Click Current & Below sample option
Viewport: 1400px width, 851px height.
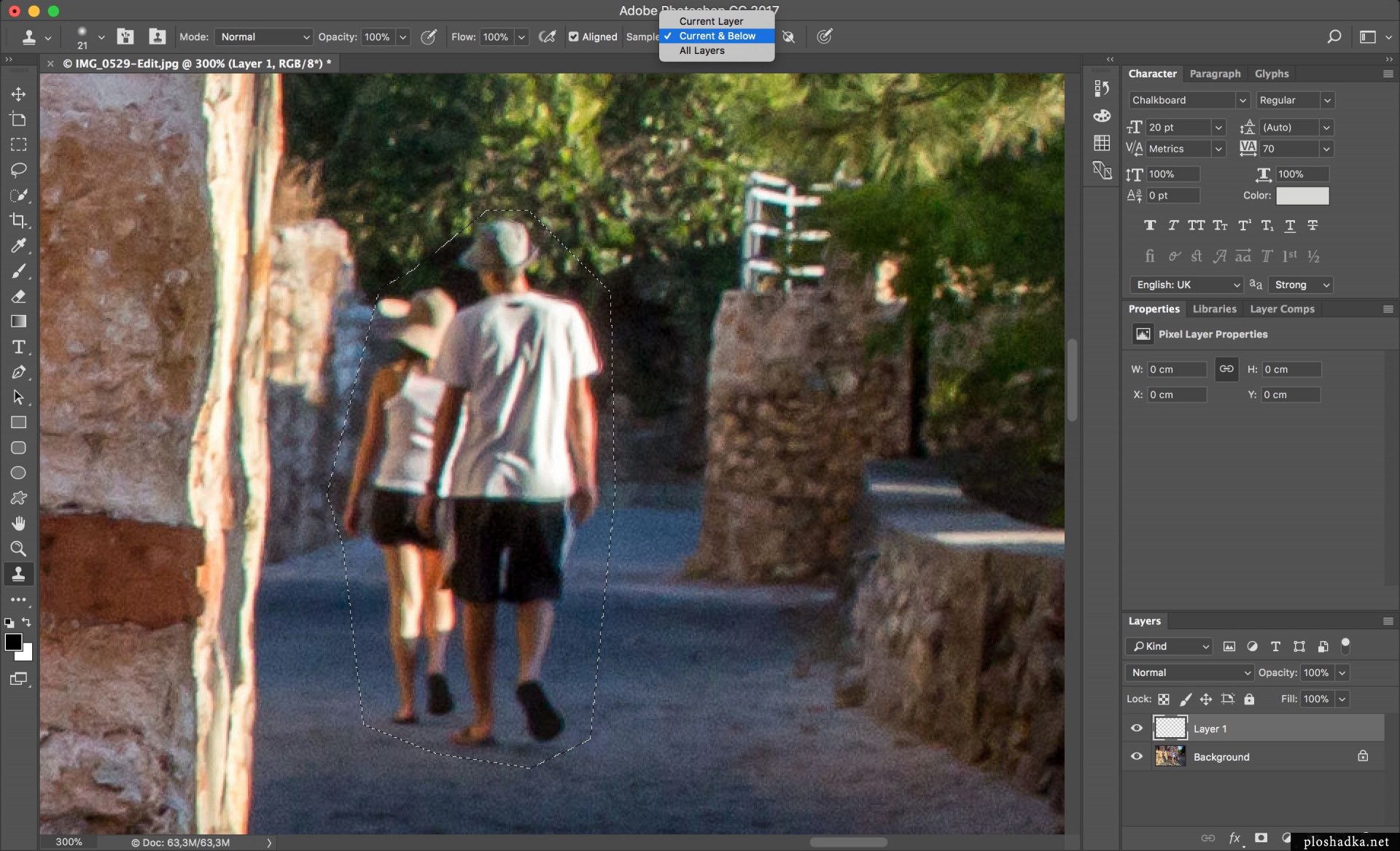pyautogui.click(x=717, y=35)
